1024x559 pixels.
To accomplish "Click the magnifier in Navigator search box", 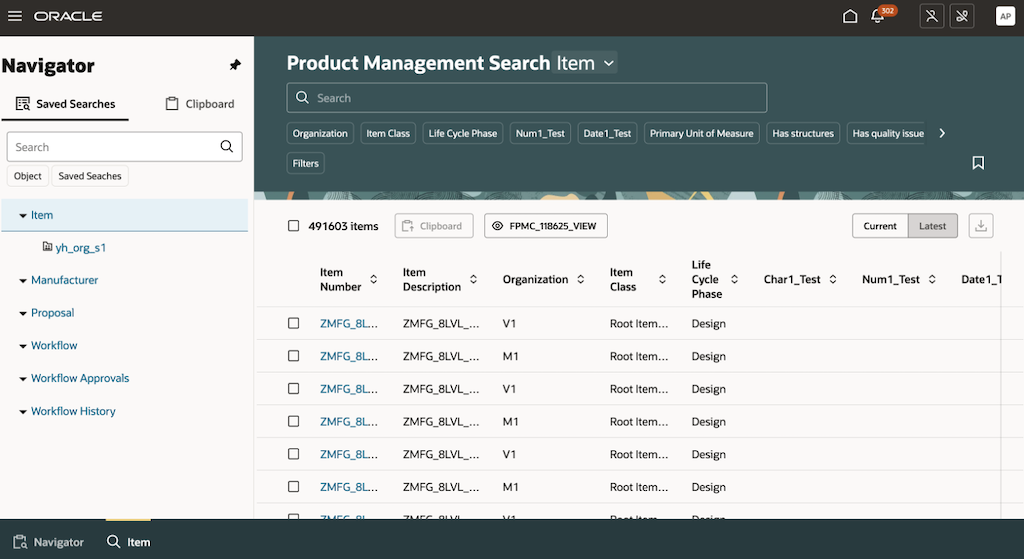I will coord(227,146).
